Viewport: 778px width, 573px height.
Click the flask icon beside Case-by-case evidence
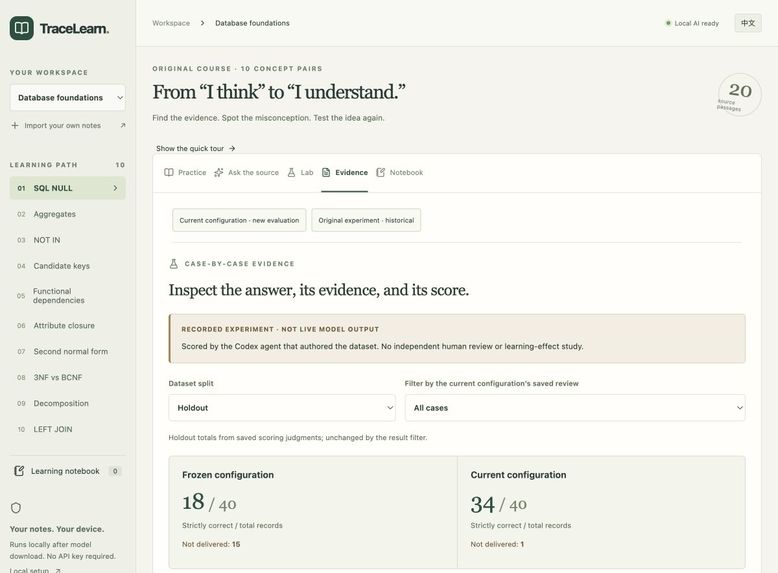coord(174,263)
